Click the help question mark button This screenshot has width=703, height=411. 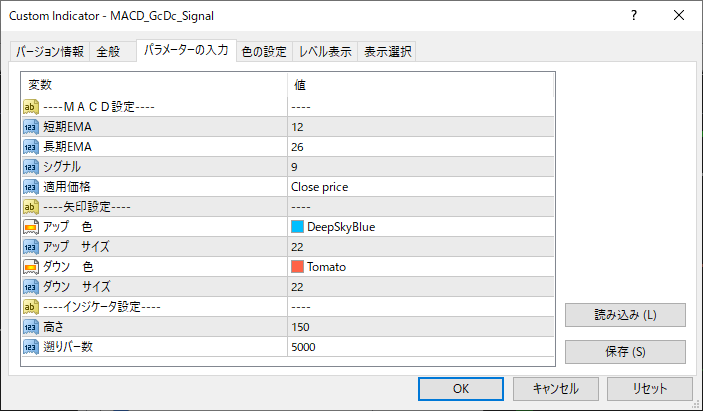pos(635,16)
